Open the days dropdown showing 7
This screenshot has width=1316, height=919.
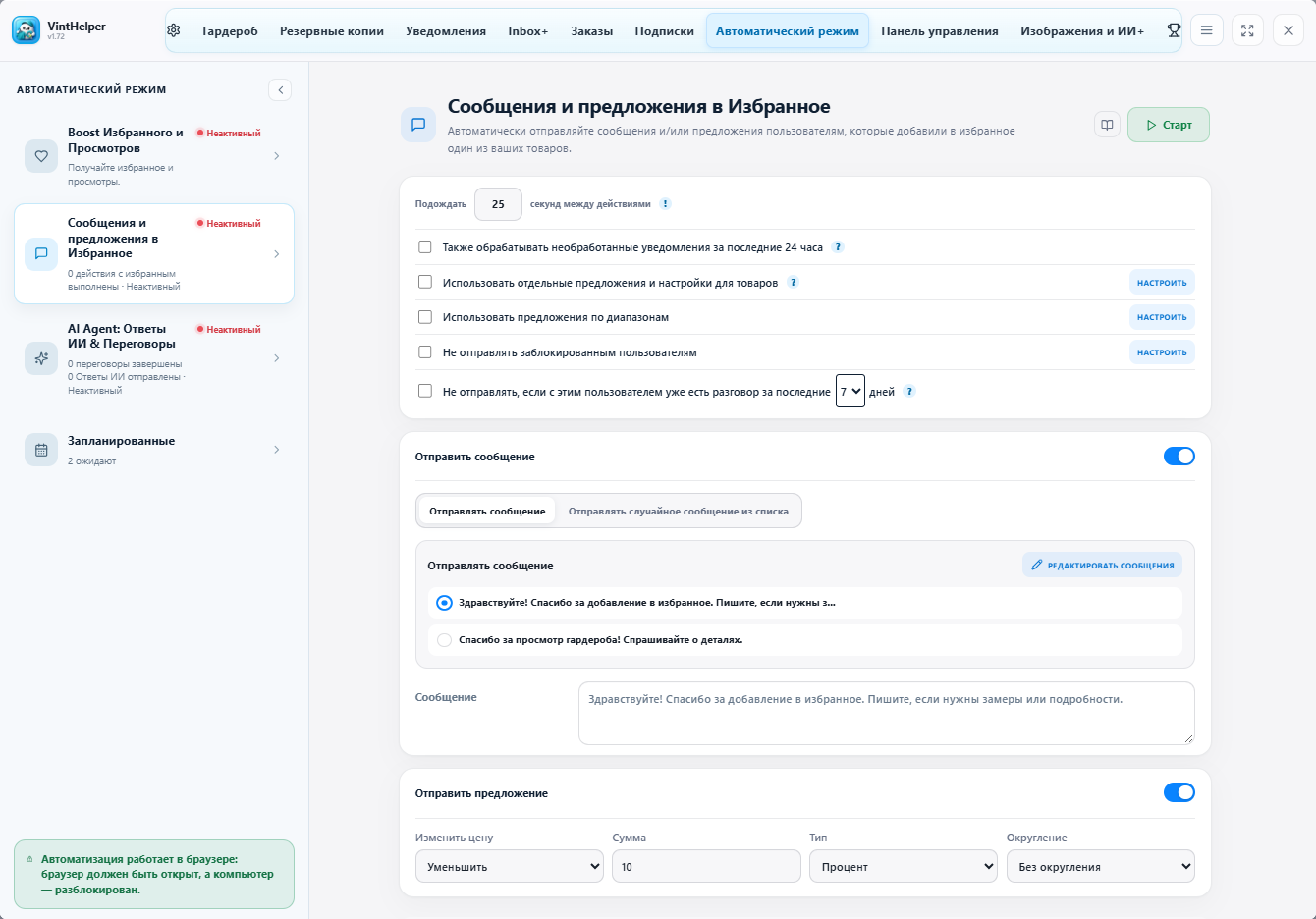click(x=850, y=391)
